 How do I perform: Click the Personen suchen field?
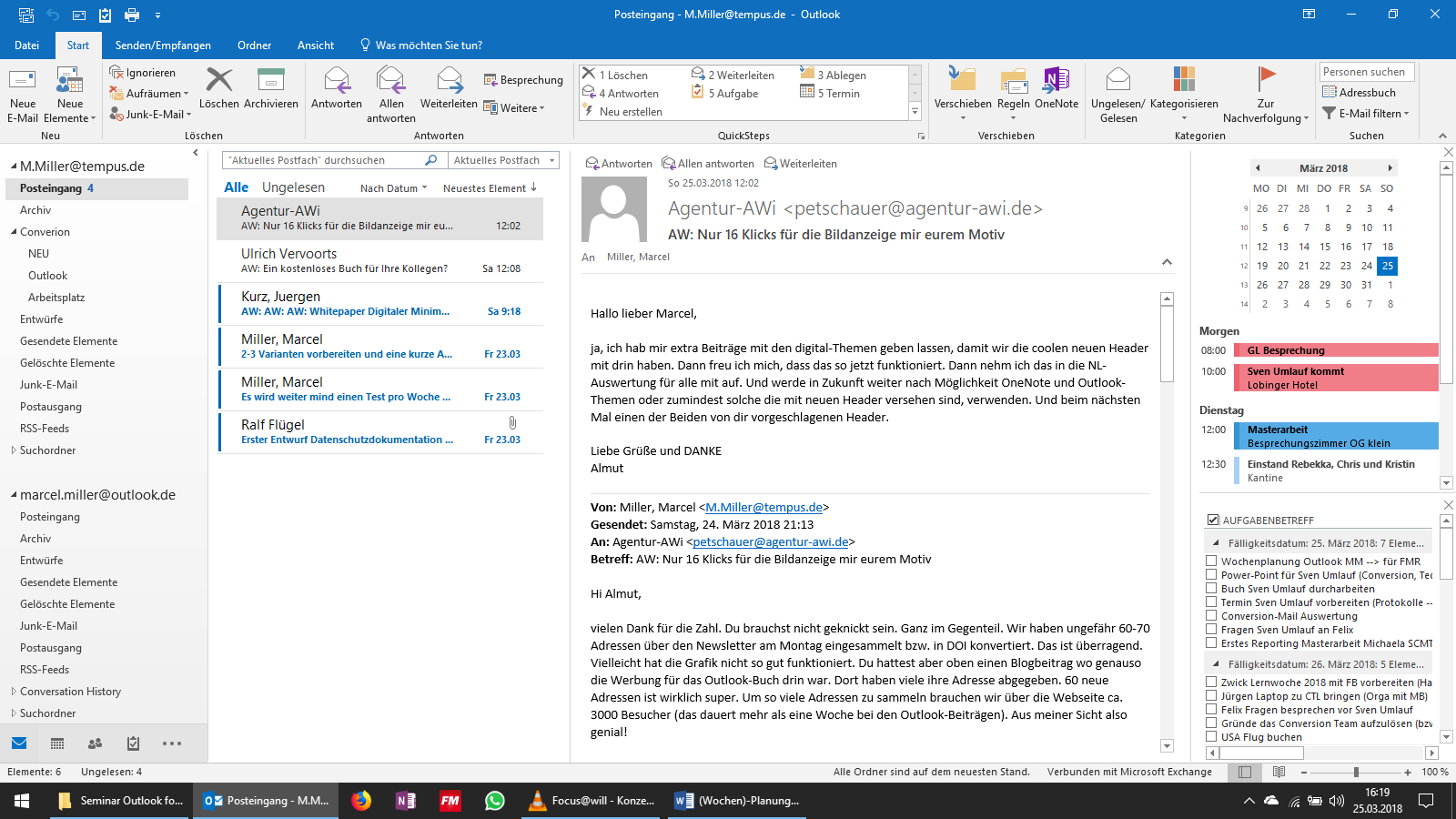(1367, 72)
